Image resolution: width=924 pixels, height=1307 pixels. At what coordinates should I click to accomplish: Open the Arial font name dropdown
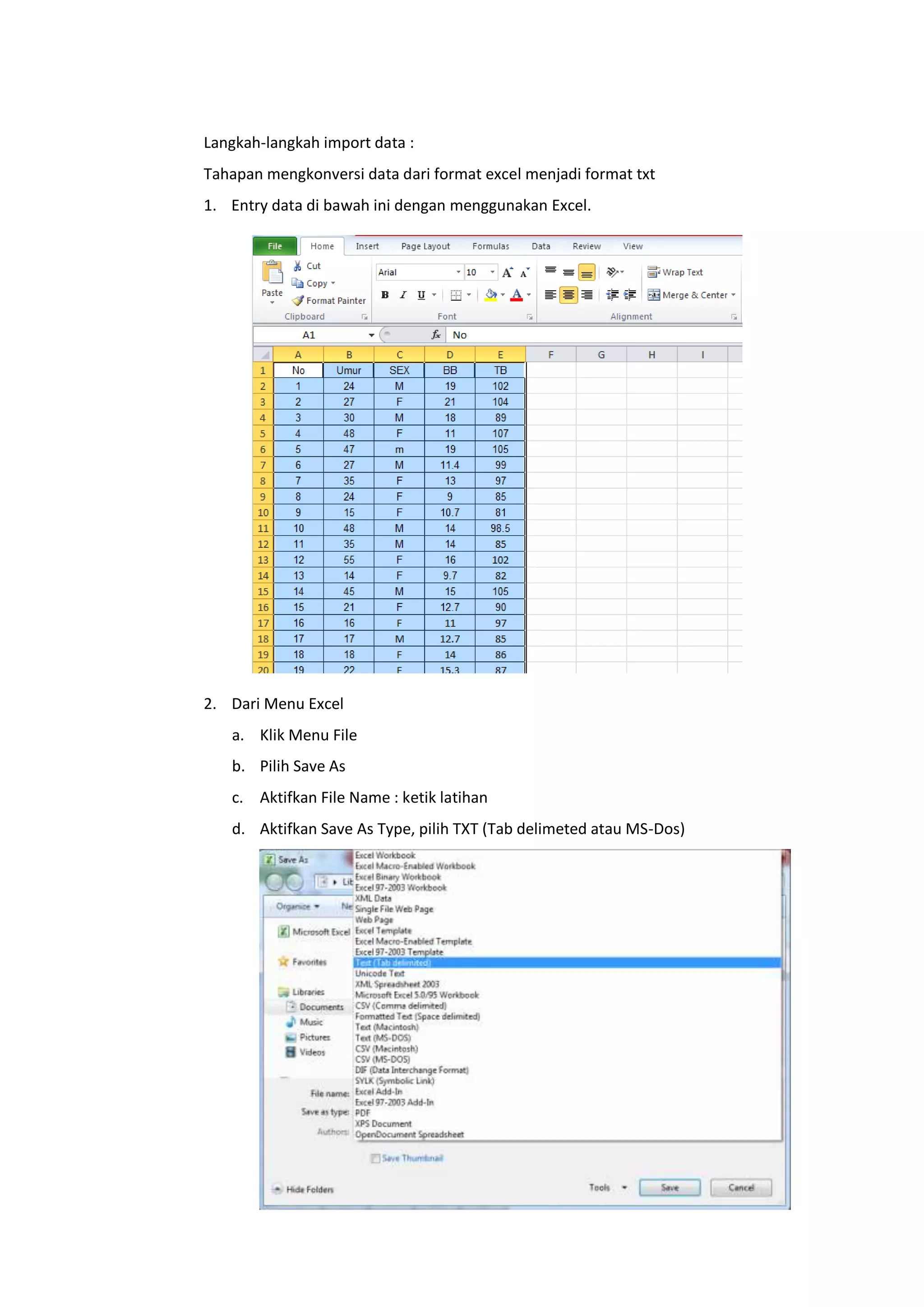458,272
